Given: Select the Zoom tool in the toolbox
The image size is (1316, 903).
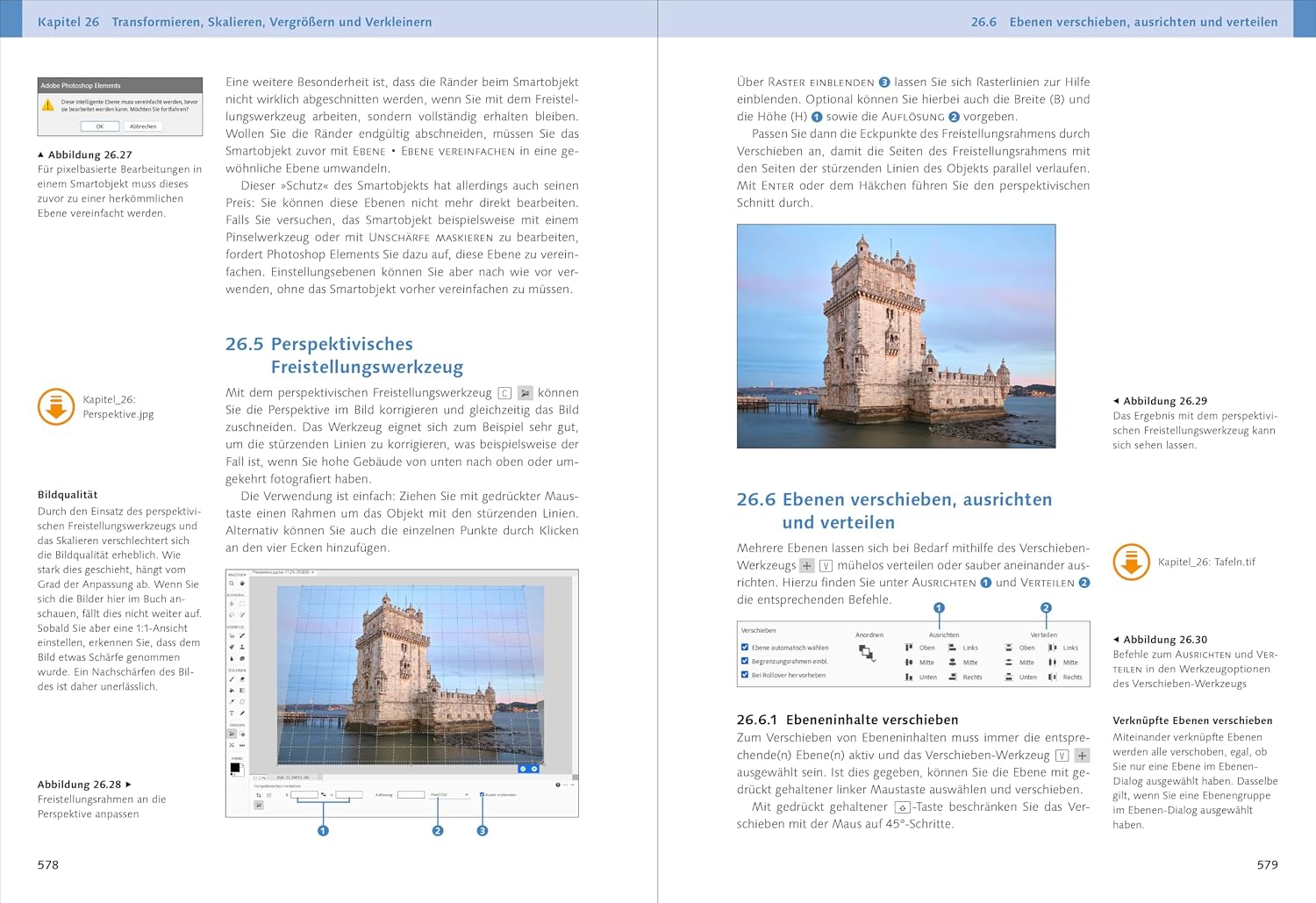Looking at the screenshot, I should click(232, 584).
